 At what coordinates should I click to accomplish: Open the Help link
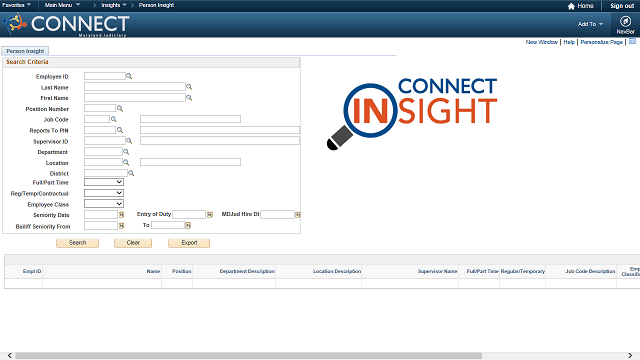[569, 42]
